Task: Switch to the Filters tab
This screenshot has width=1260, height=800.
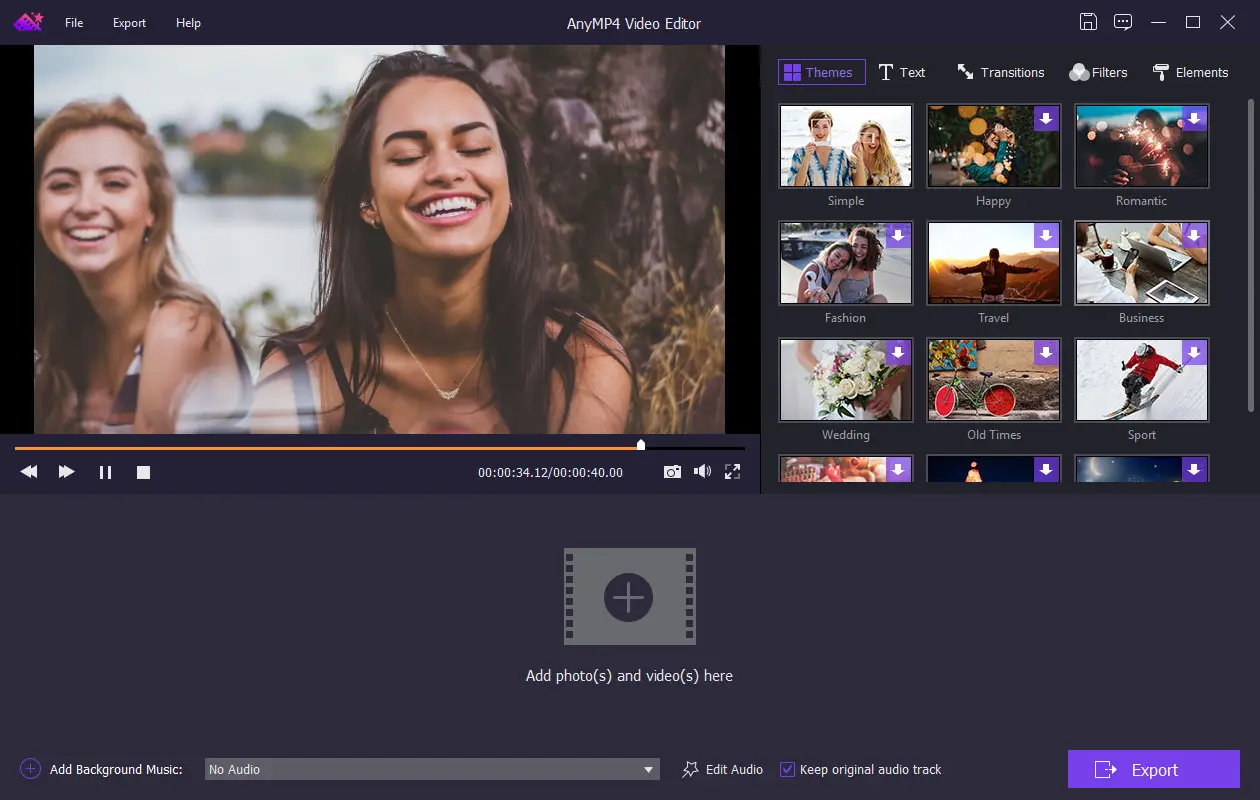Action: (x=1098, y=72)
